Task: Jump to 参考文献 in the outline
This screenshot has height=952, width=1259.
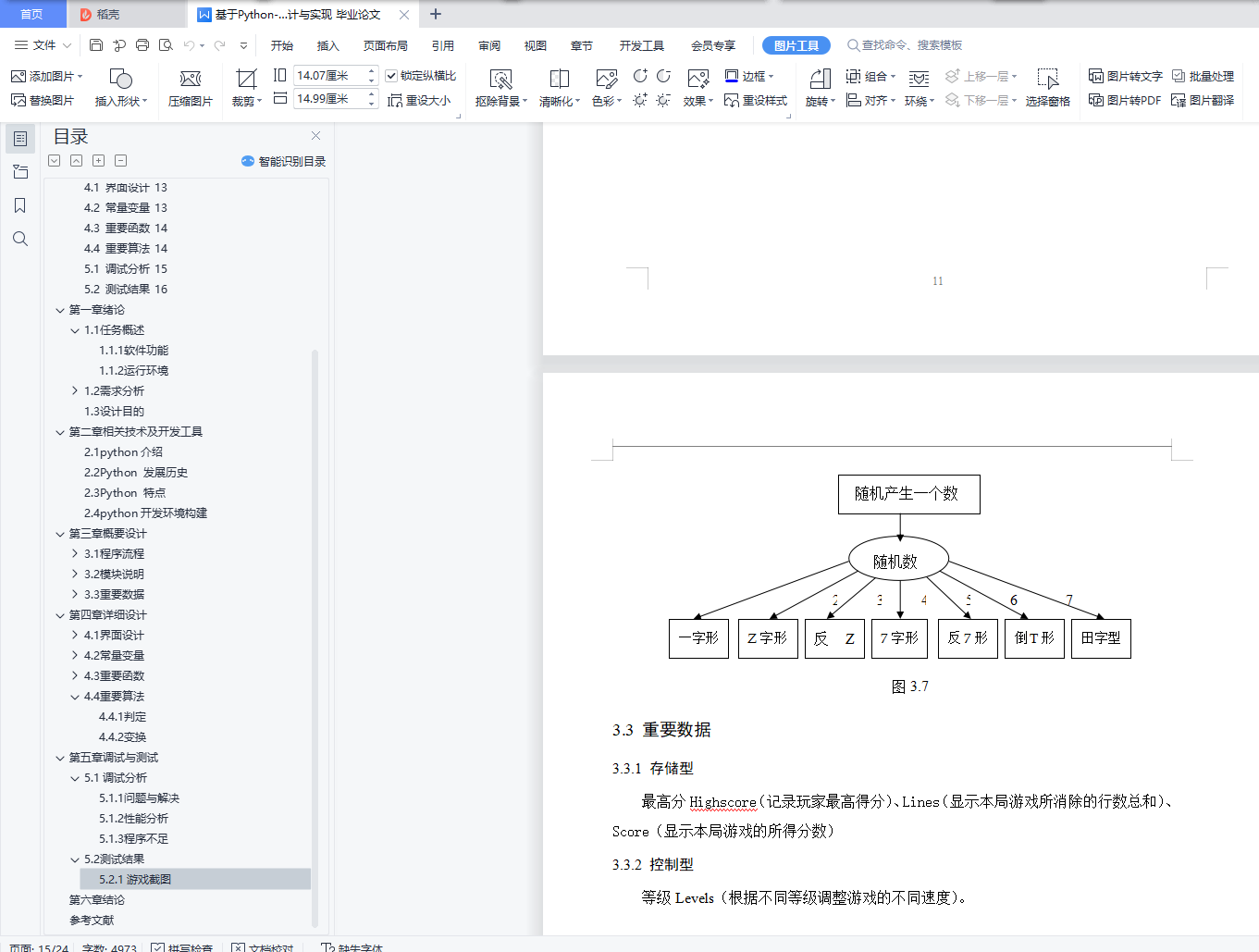Action: pyautogui.click(x=92, y=921)
